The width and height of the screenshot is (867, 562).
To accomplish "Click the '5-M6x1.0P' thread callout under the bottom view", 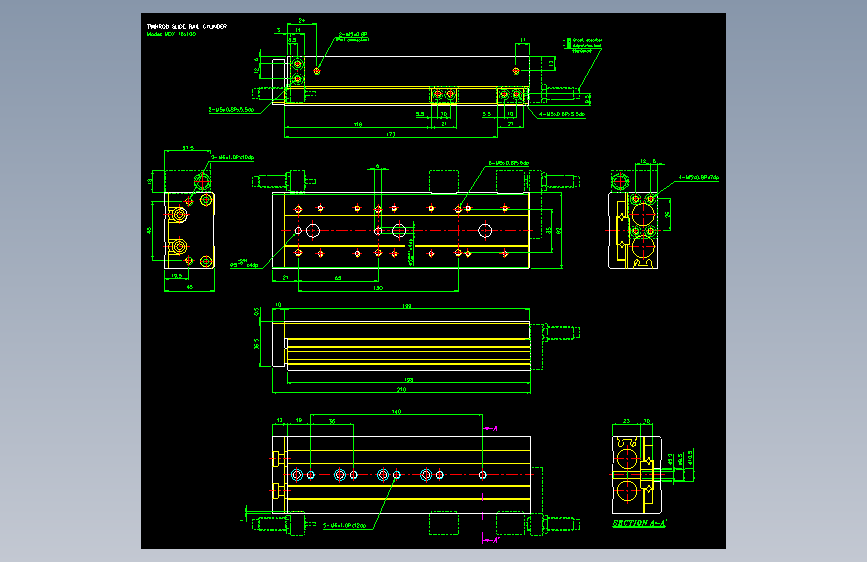I will (x=344, y=526).
